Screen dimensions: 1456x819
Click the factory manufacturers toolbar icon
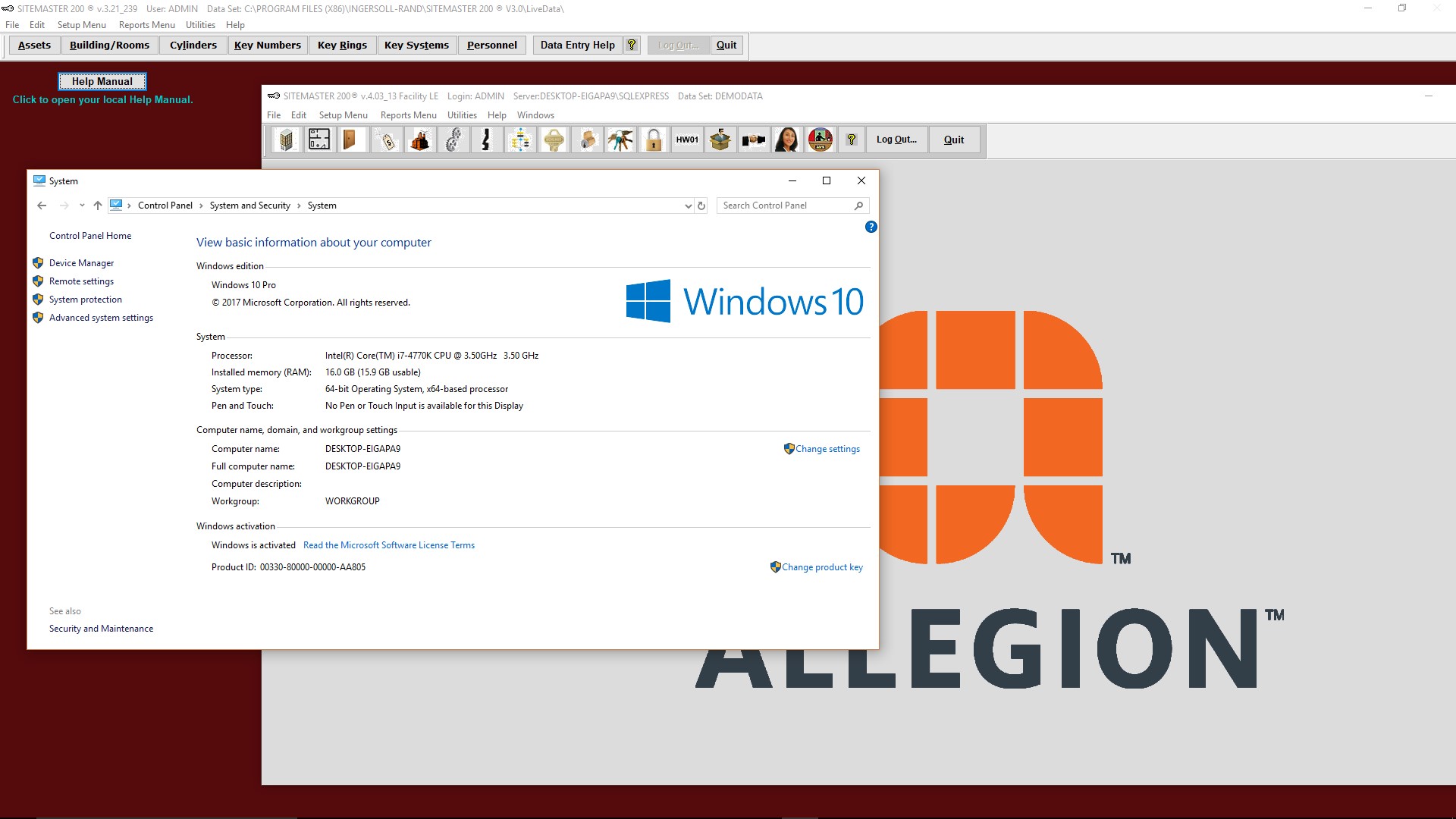[x=419, y=140]
